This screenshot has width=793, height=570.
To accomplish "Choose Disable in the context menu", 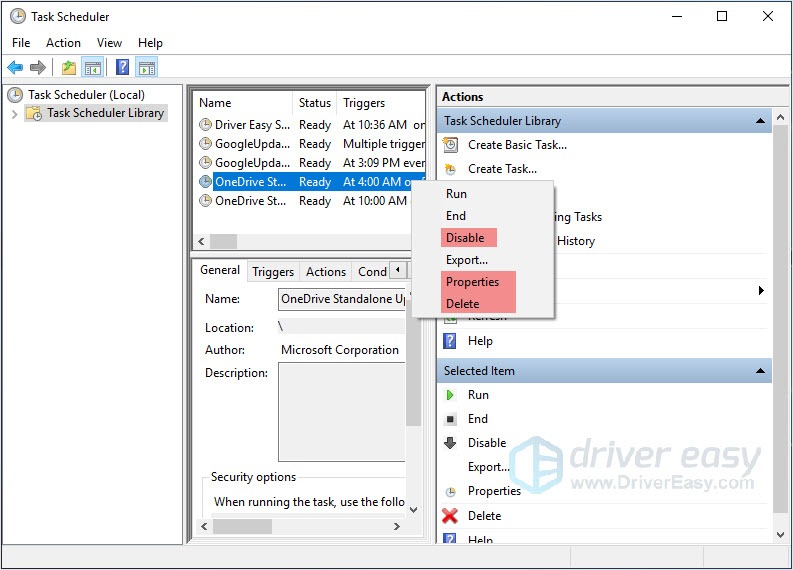I will (483, 238).
